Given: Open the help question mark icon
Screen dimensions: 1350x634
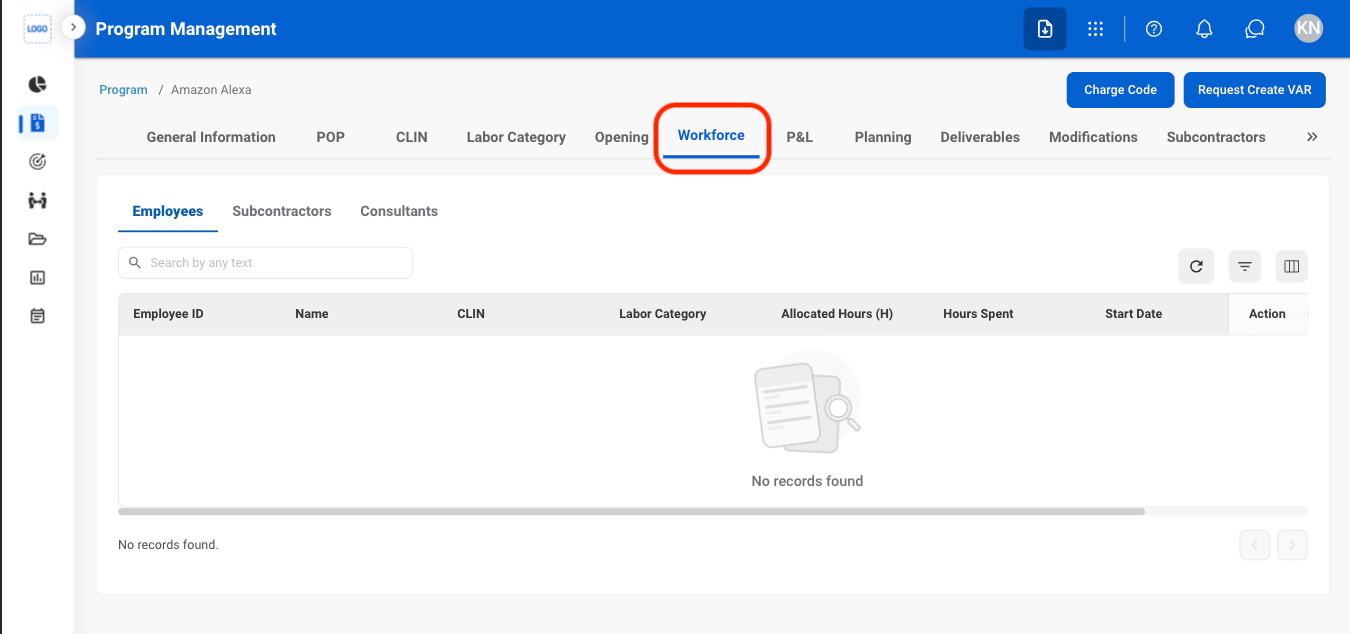Looking at the screenshot, I should tap(1154, 29).
